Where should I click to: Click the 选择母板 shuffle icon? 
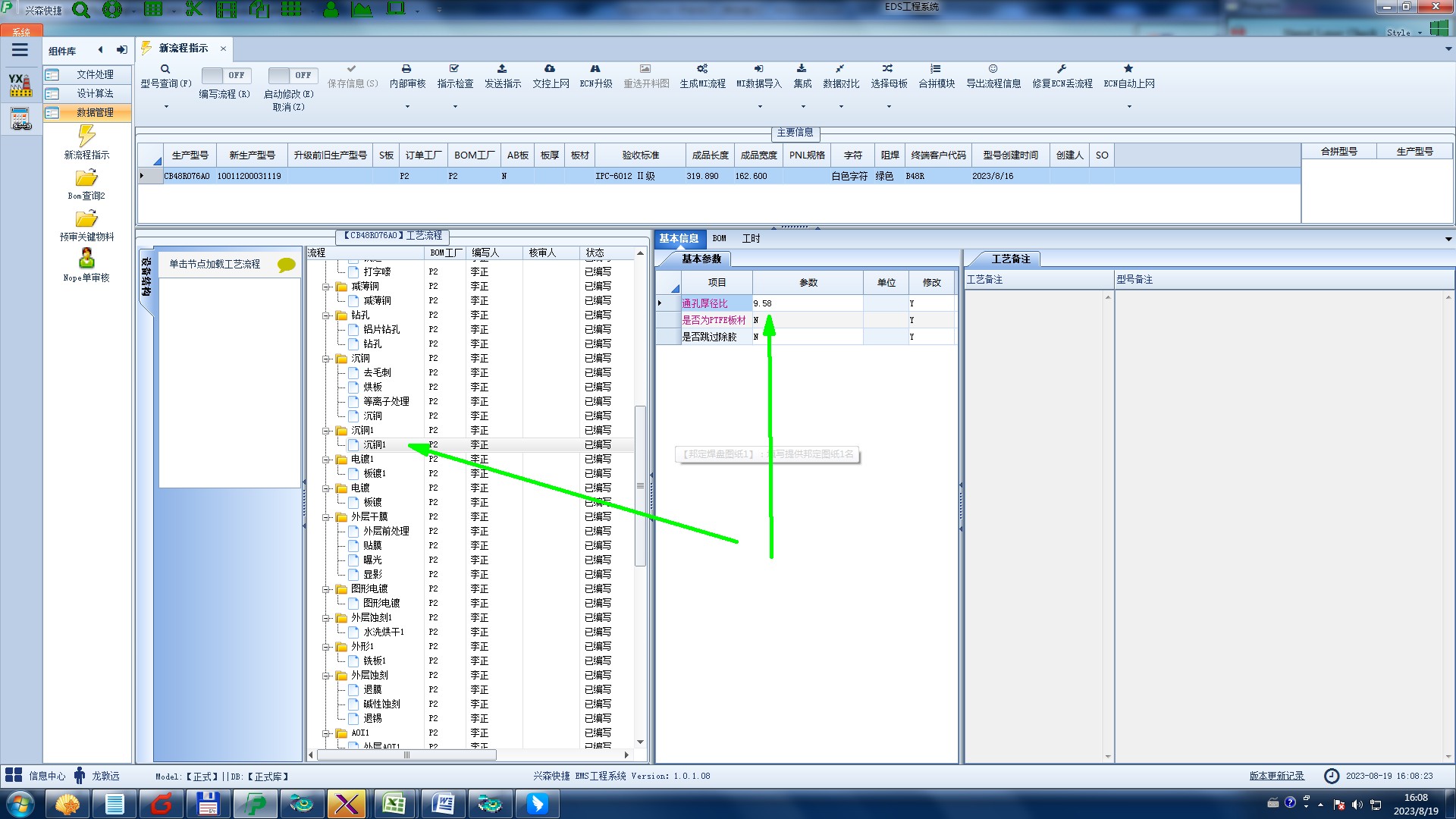tap(888, 69)
